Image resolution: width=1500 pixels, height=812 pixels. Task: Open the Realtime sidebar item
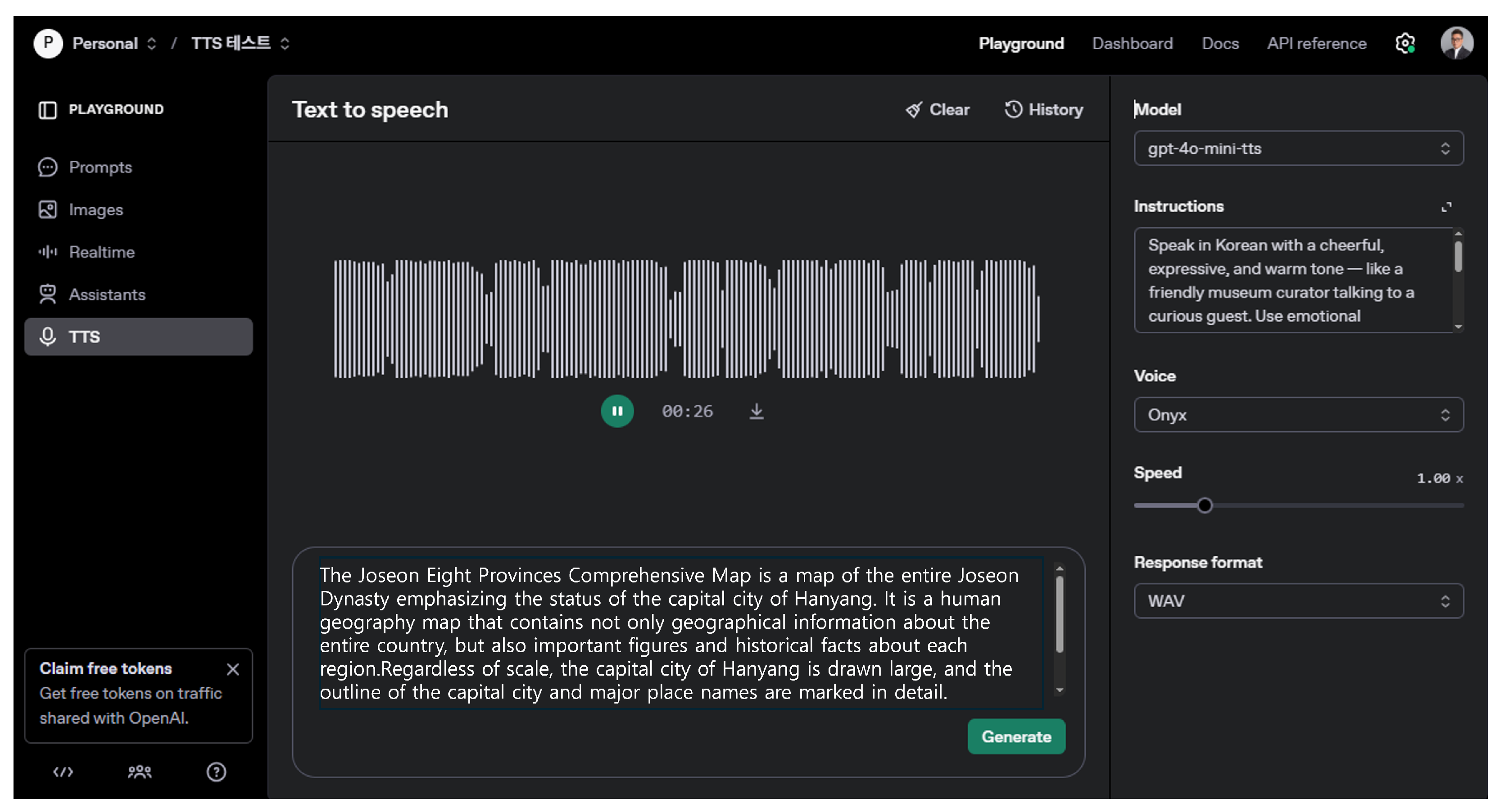101,252
